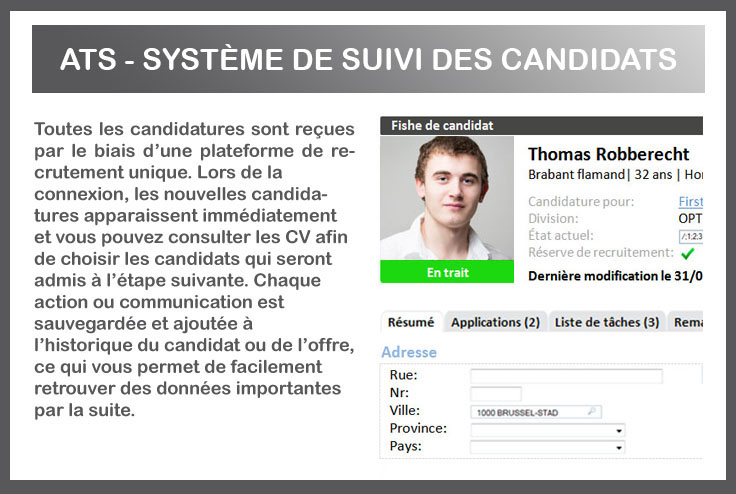Image resolution: width=736 pixels, height=494 pixels.
Task: Click the Adresse section heading
Action: click(x=409, y=352)
